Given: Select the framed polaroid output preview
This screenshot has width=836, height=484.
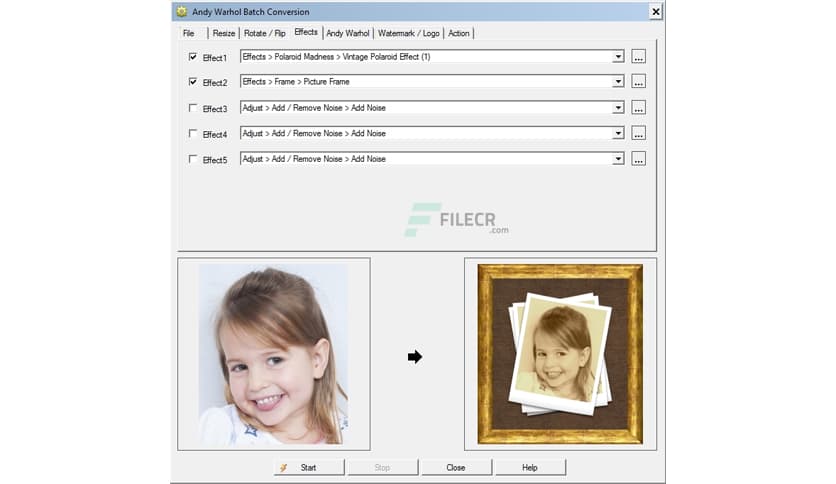Looking at the screenshot, I should click(560, 354).
